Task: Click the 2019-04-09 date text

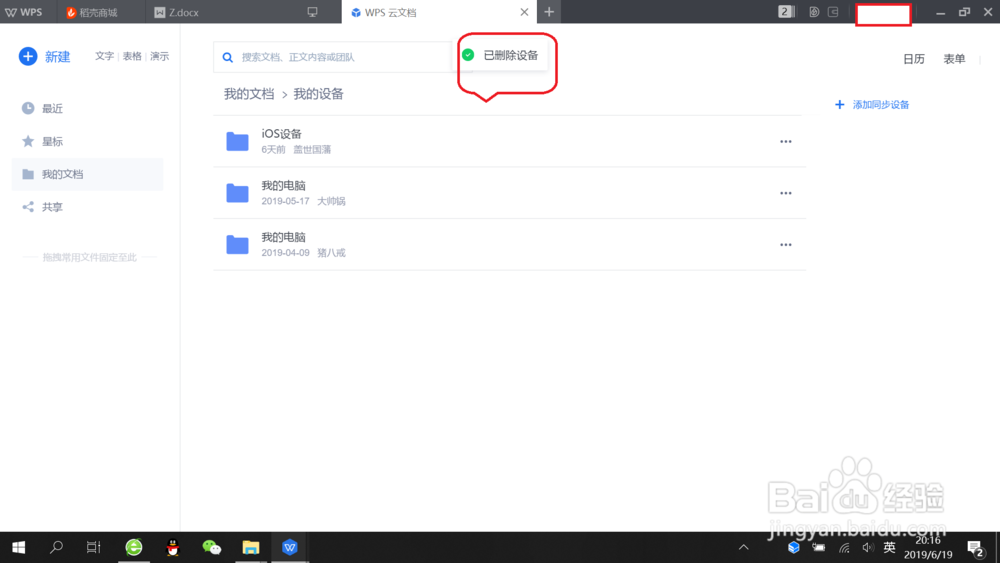Action: tap(285, 252)
